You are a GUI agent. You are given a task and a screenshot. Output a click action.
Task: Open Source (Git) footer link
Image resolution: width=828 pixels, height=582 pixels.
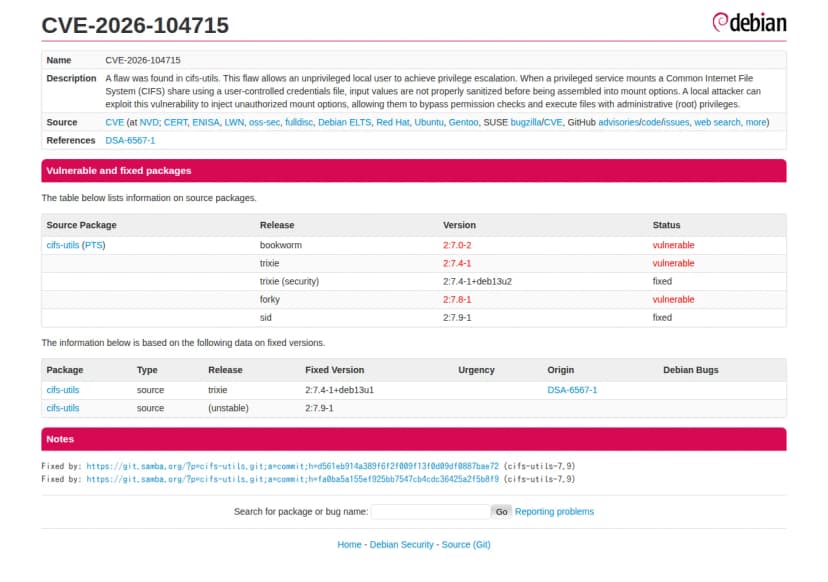pos(466,545)
